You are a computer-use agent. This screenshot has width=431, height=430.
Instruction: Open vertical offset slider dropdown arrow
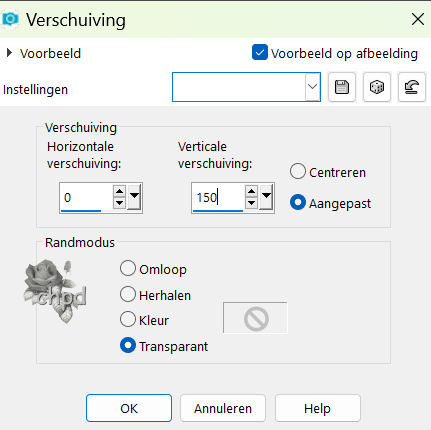pyautogui.click(x=266, y=197)
